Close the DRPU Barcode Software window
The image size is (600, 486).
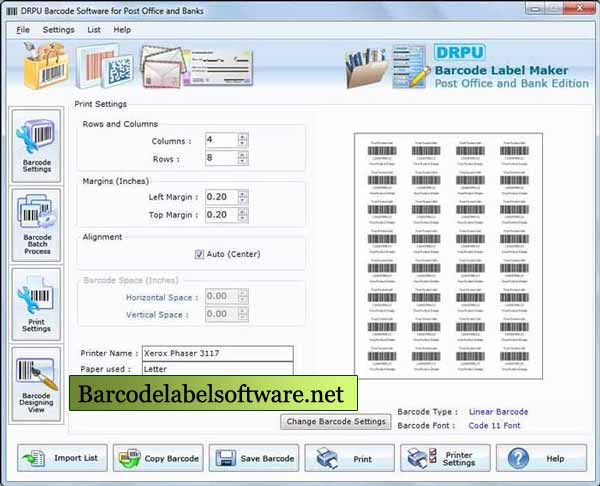(x=580, y=8)
